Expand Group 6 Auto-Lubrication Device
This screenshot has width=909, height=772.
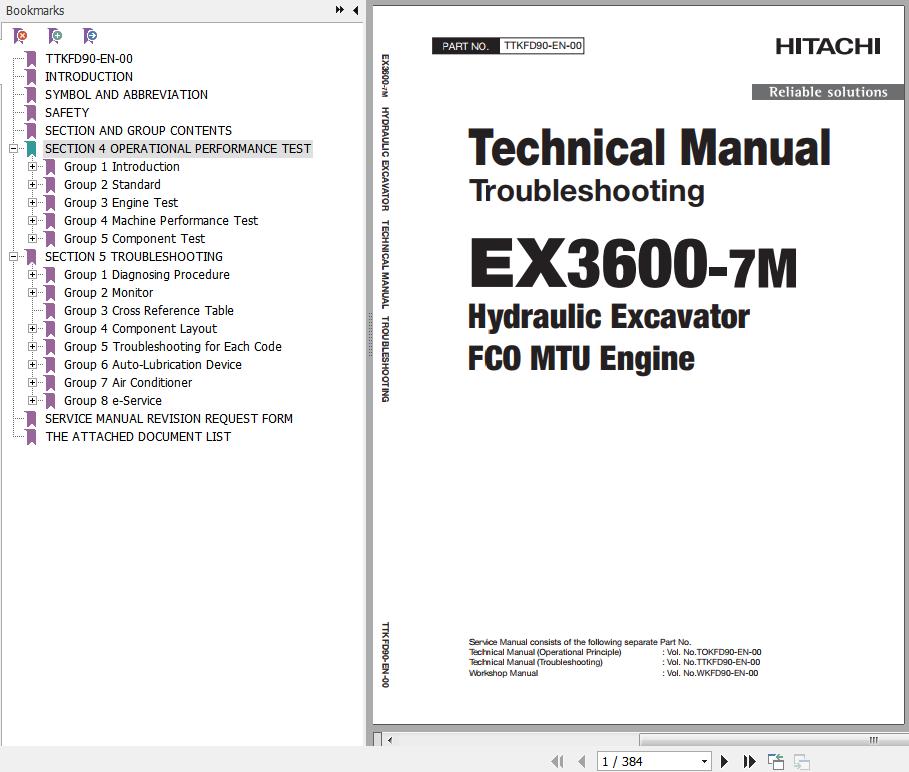pyautogui.click(x=32, y=365)
